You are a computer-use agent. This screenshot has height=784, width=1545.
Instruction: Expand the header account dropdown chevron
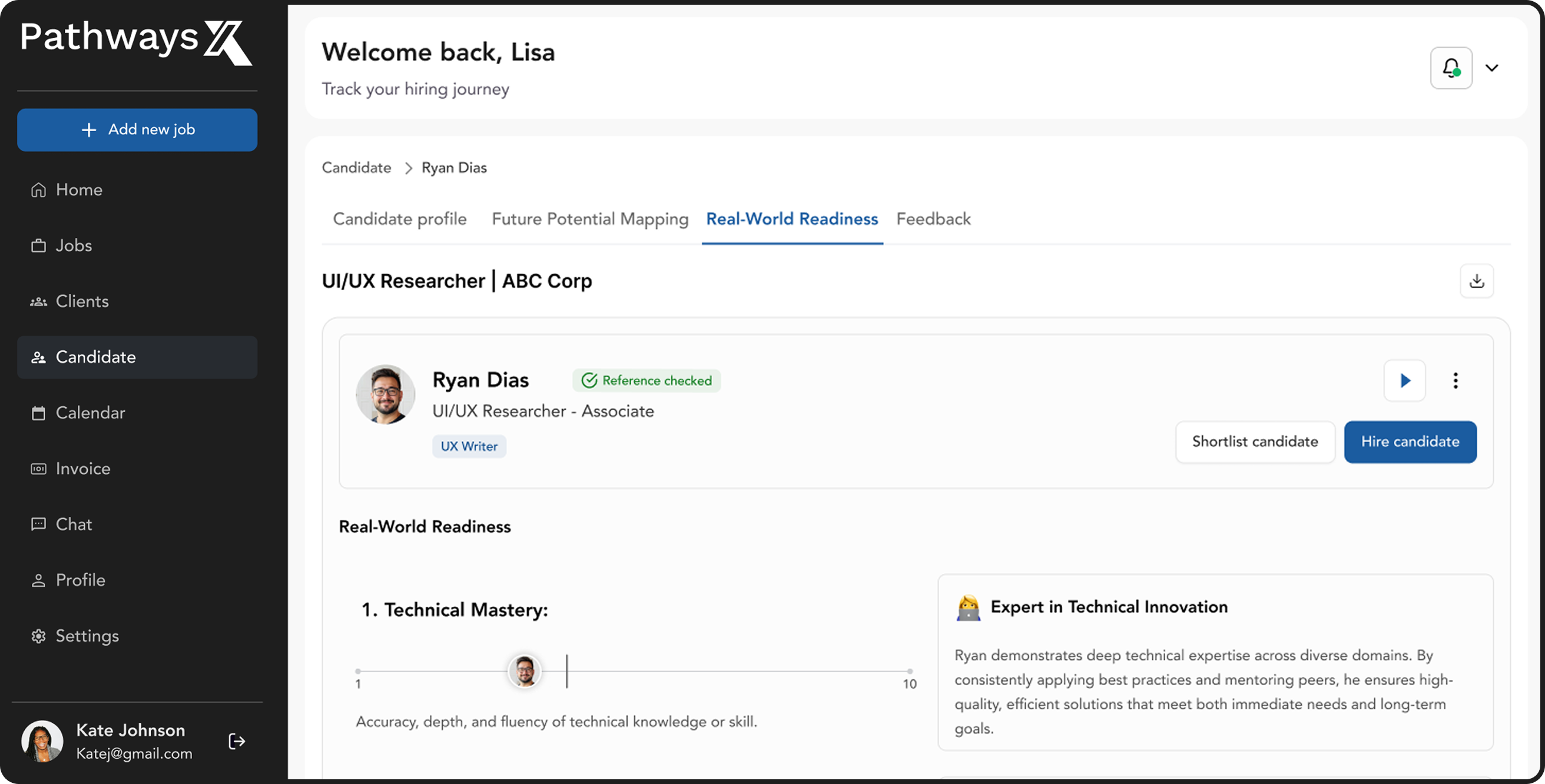1492,68
